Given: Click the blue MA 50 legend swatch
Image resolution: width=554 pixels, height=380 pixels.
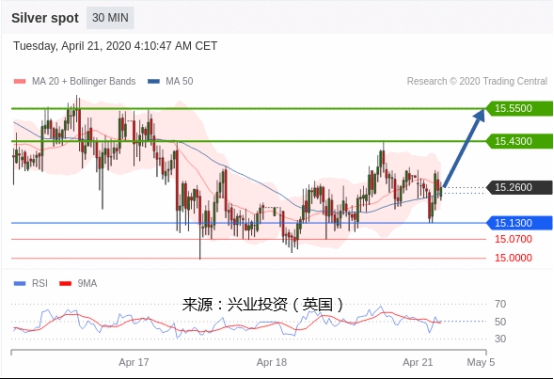Looking at the screenshot, I should pos(154,81).
